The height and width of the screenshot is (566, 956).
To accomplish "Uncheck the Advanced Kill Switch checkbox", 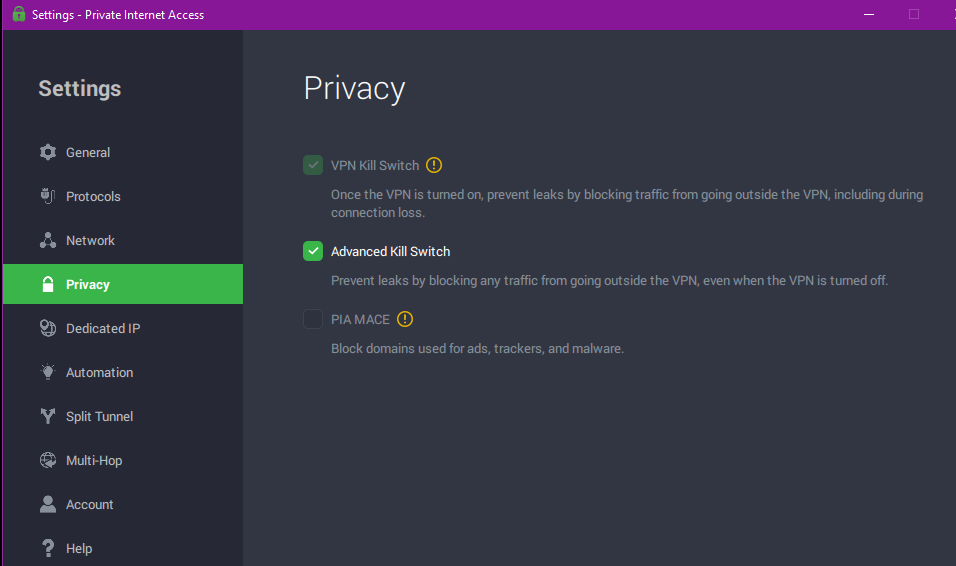I will coord(313,251).
